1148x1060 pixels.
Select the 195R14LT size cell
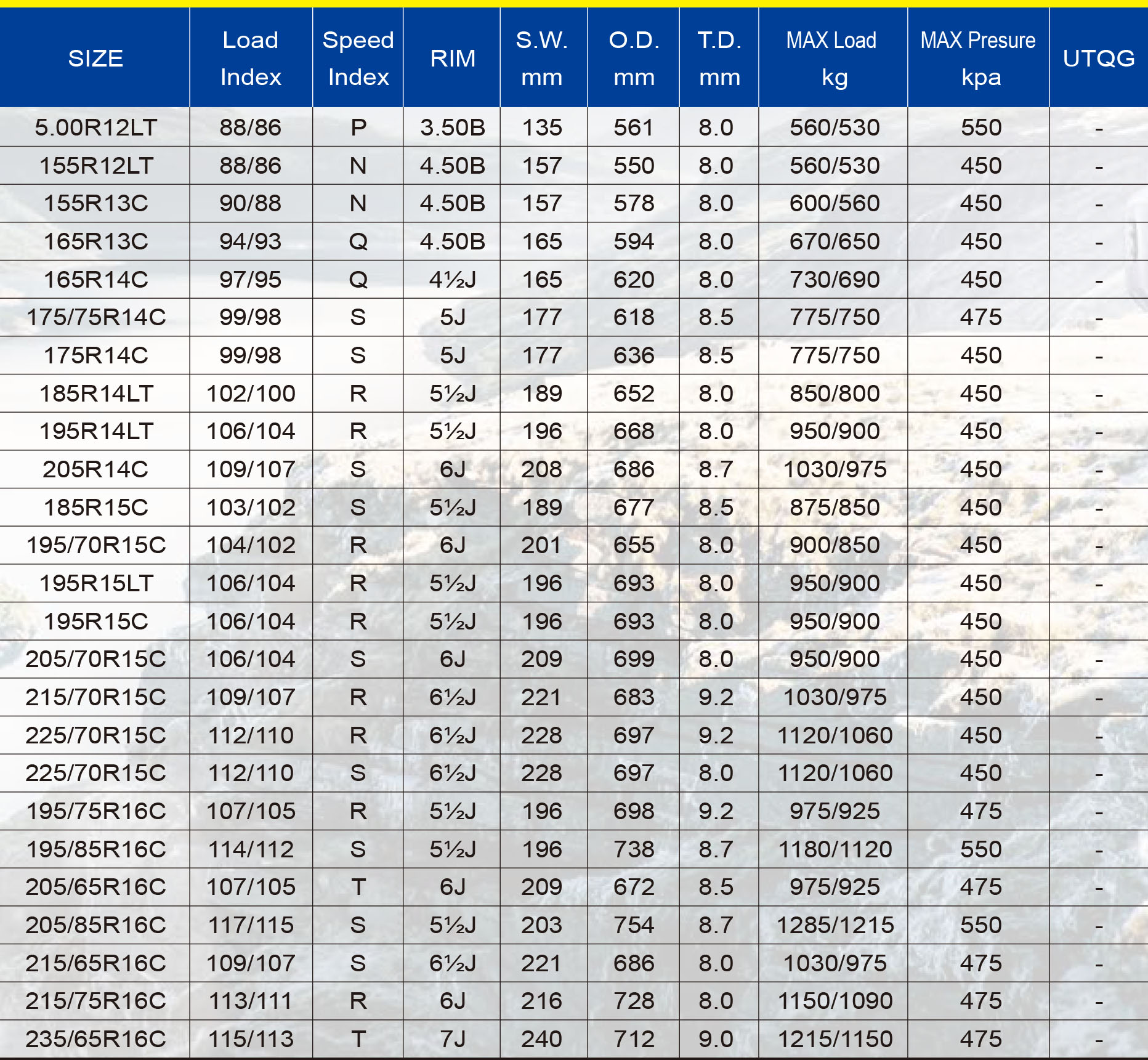click(x=96, y=431)
